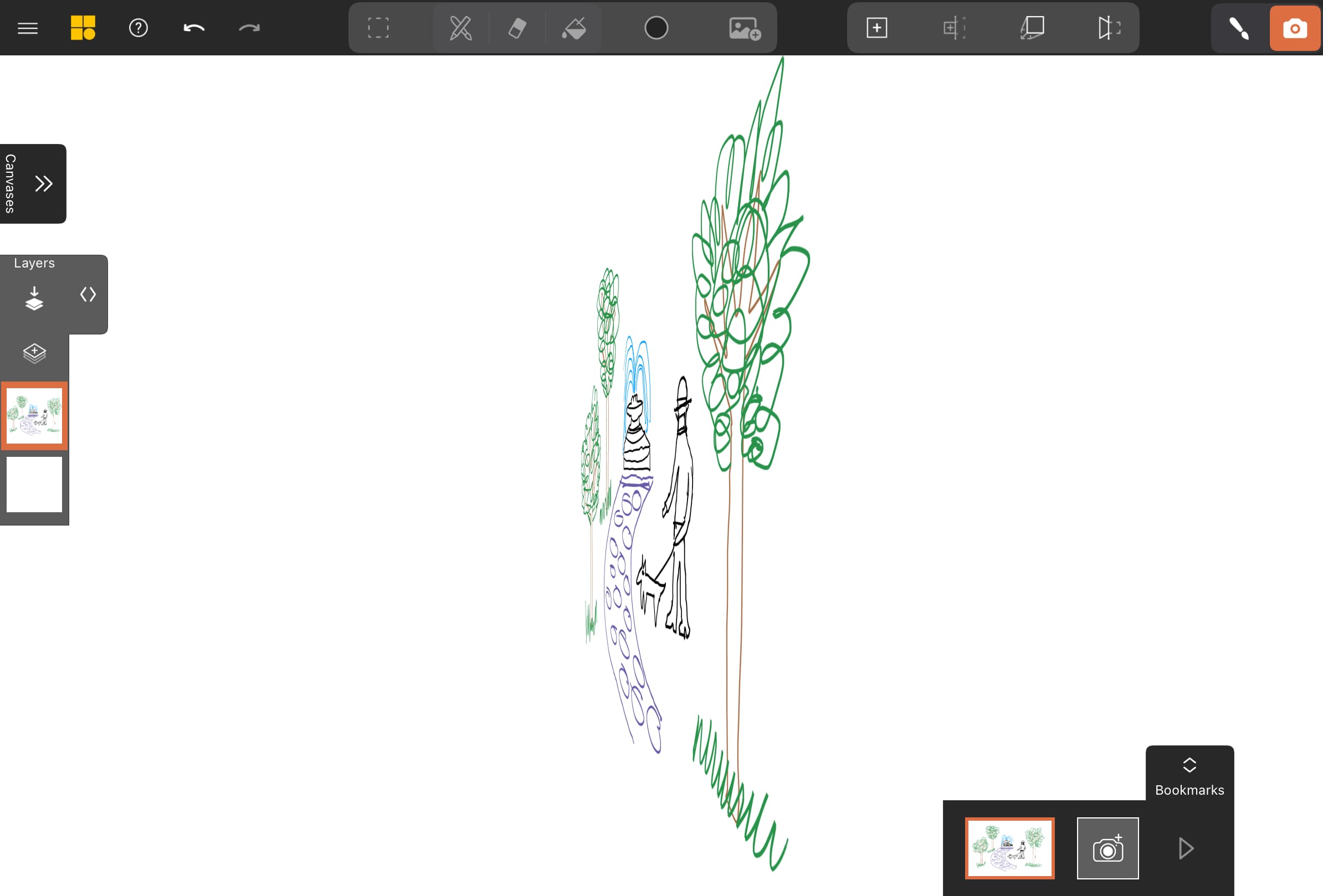Select the fill/paint bucket tool
This screenshot has height=896, width=1323.
575,27
